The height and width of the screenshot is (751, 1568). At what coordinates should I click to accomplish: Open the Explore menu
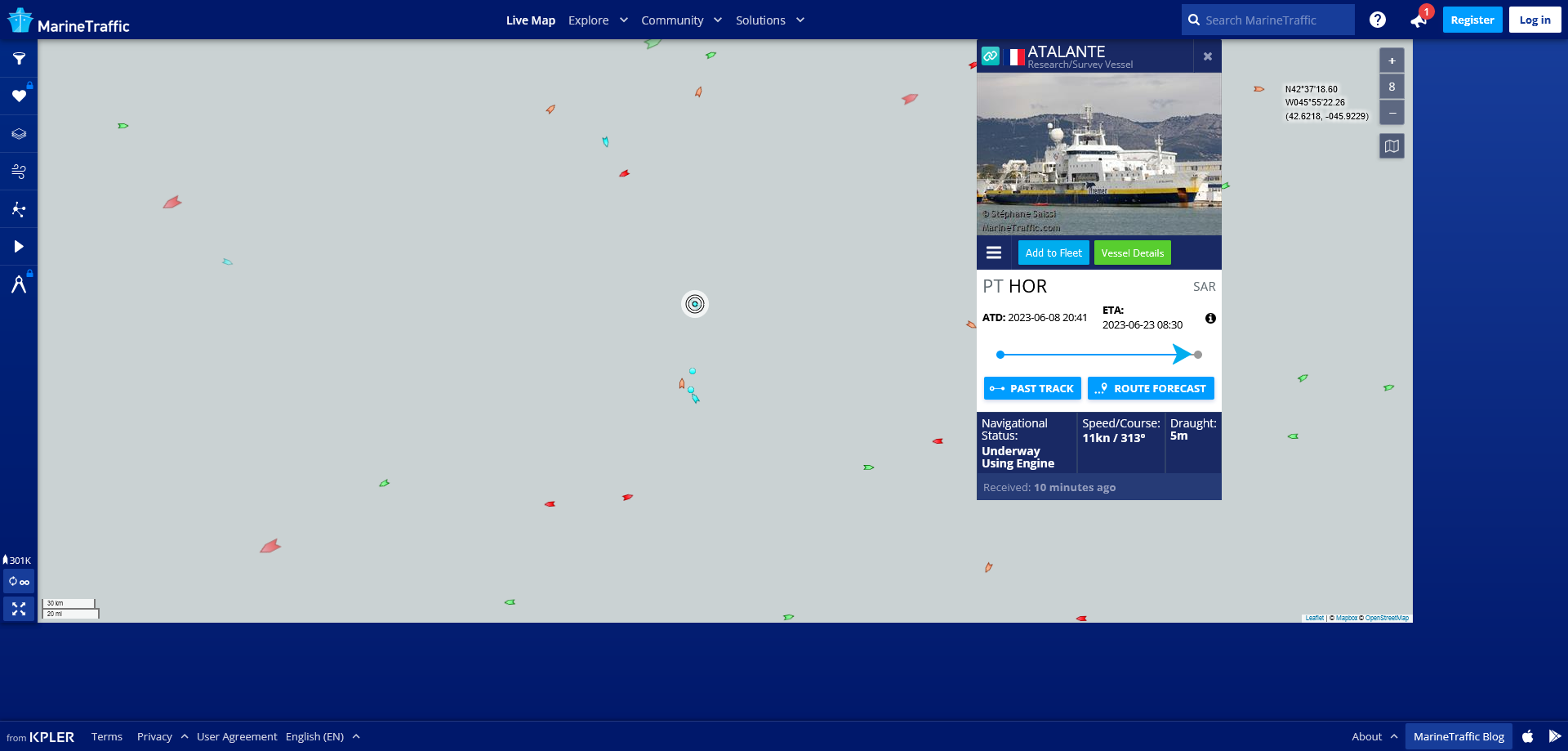(x=589, y=20)
